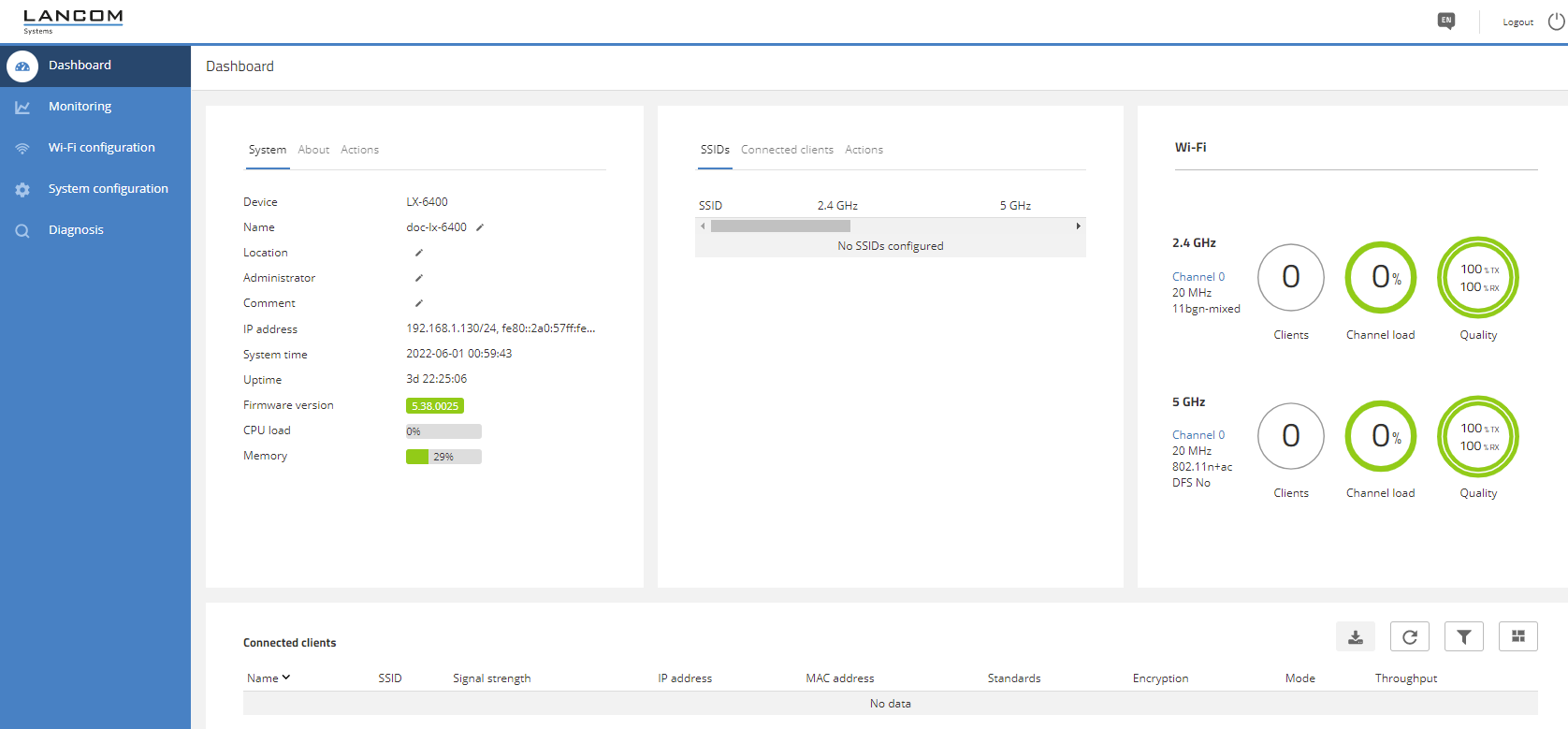The width and height of the screenshot is (1568, 729).
Task: Switch to the About tab
Action: point(313,150)
